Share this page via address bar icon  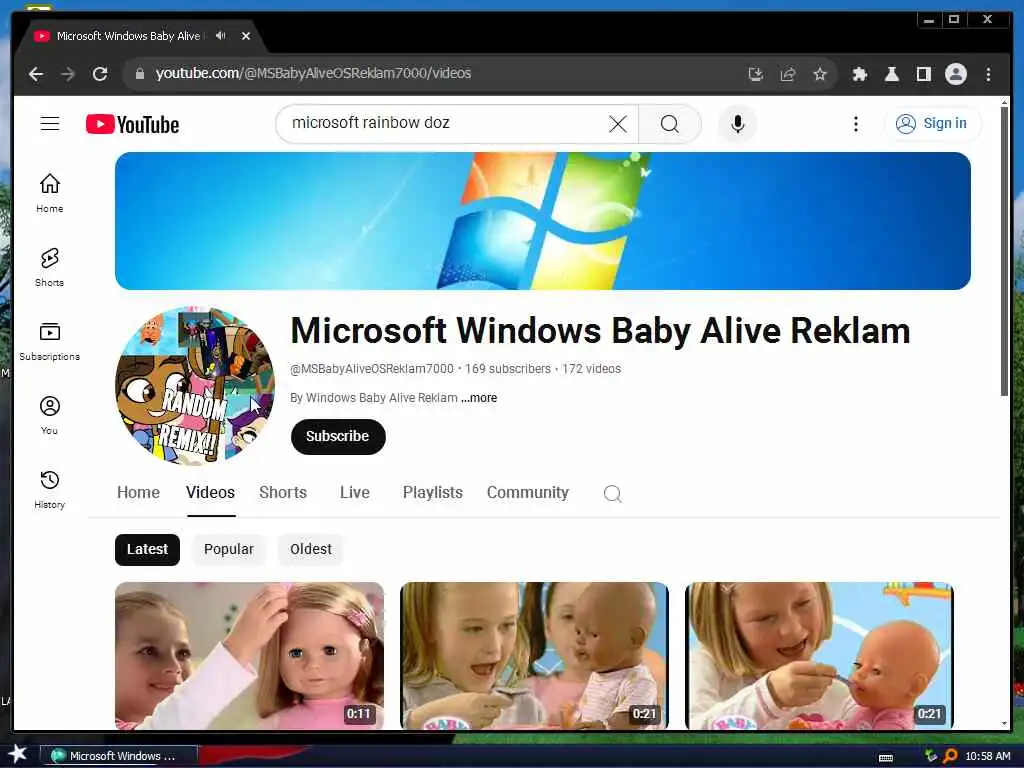pos(788,74)
